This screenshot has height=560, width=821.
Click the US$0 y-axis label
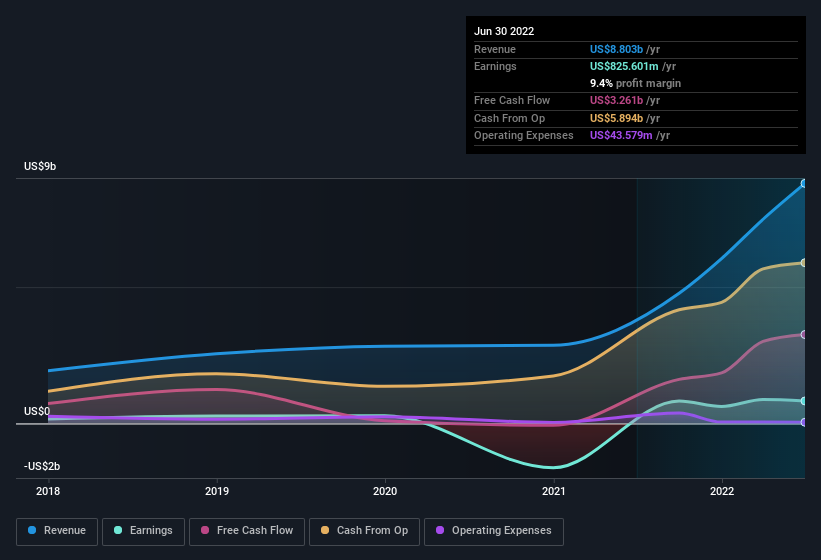pyautogui.click(x=37, y=411)
